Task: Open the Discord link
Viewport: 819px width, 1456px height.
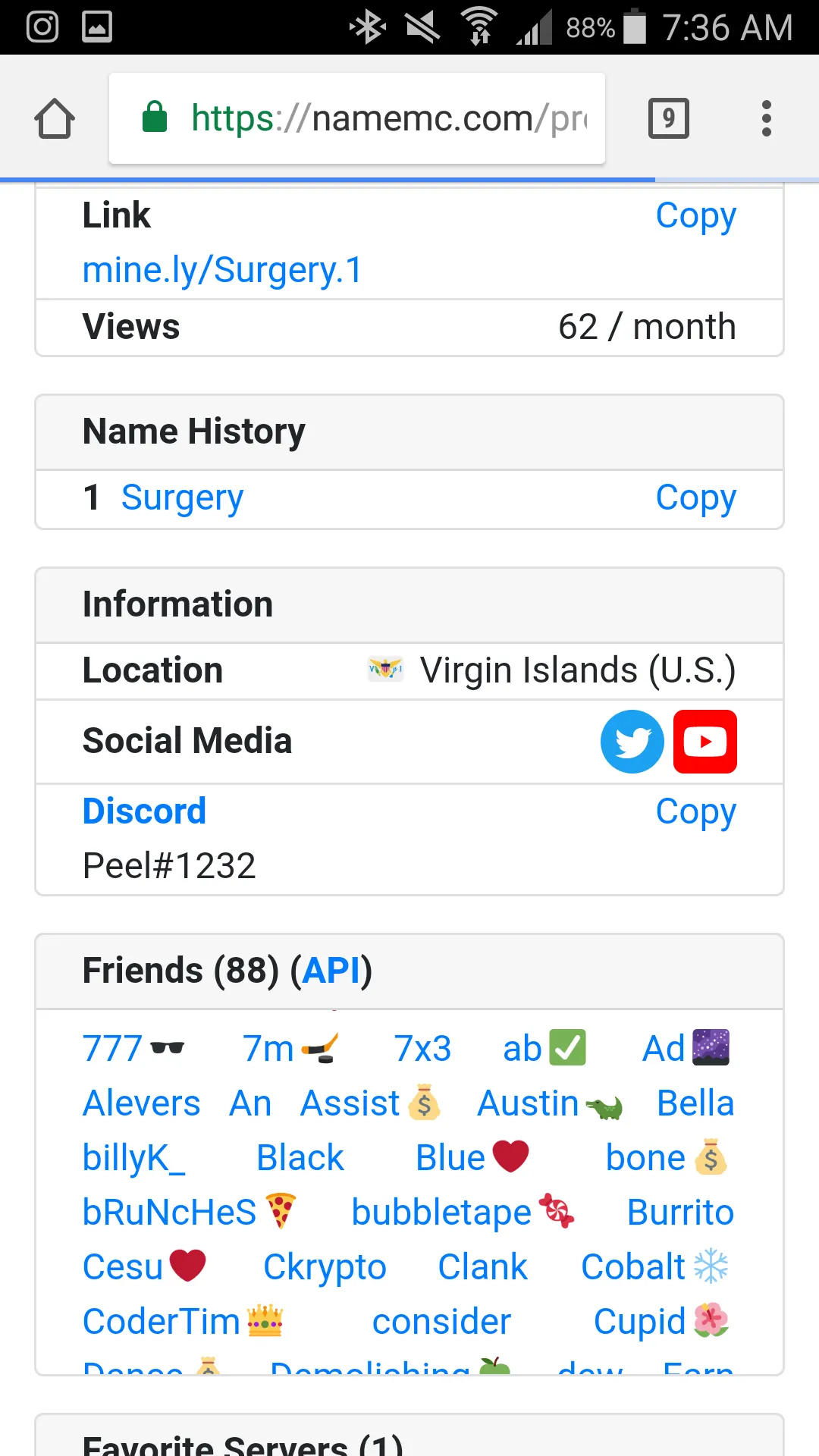Action: [x=144, y=811]
